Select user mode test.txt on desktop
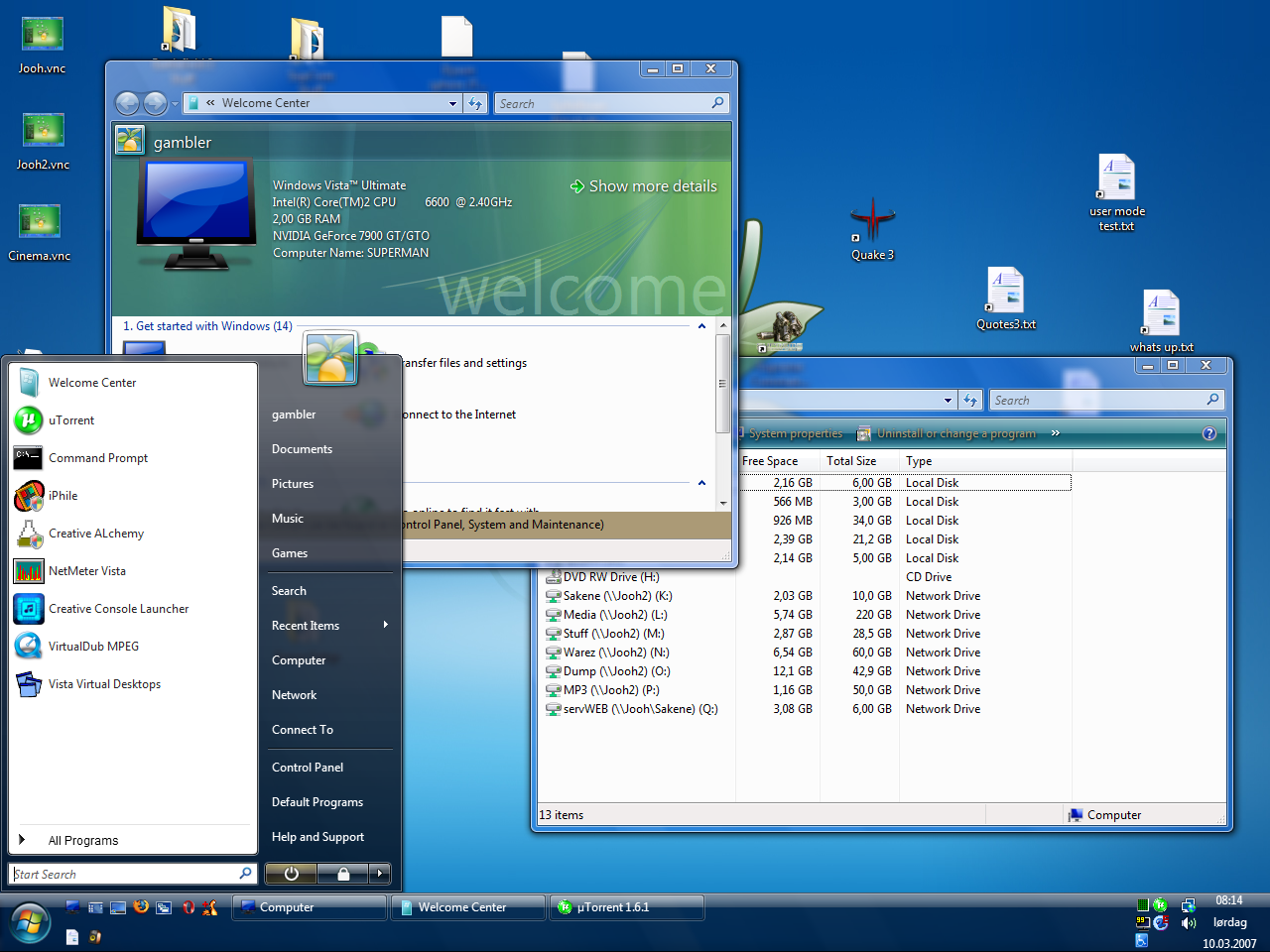Viewport: 1270px width, 952px height. 1116,193
